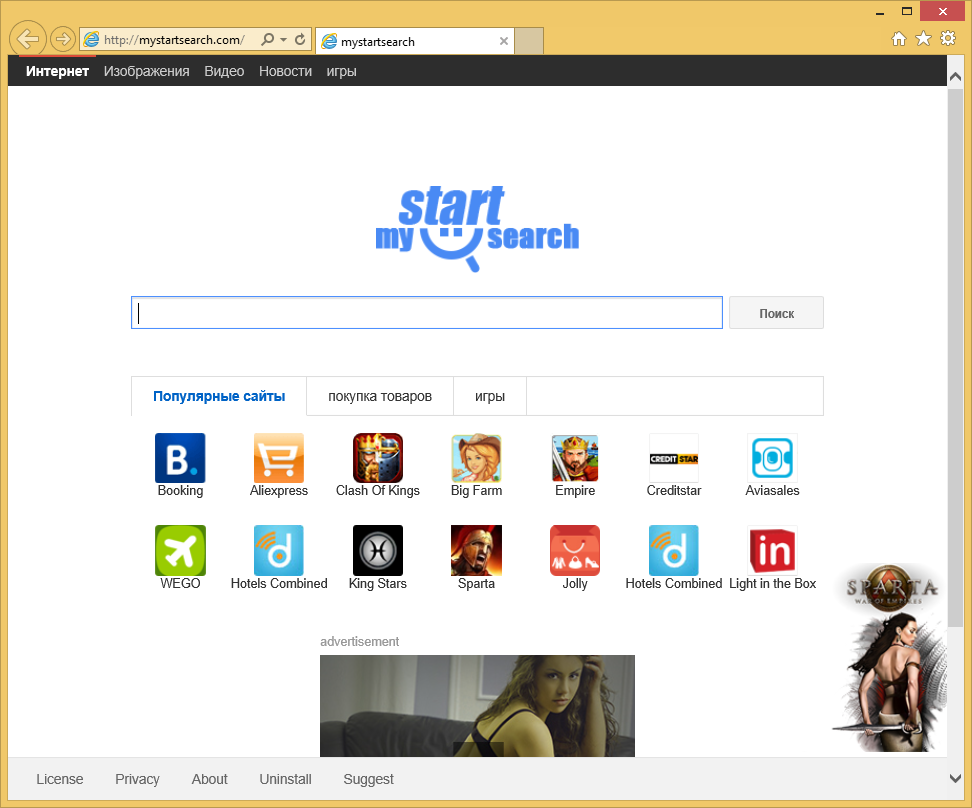Click the Sparta War of Empires floating ad
The height and width of the screenshot is (808, 972).
890,657
